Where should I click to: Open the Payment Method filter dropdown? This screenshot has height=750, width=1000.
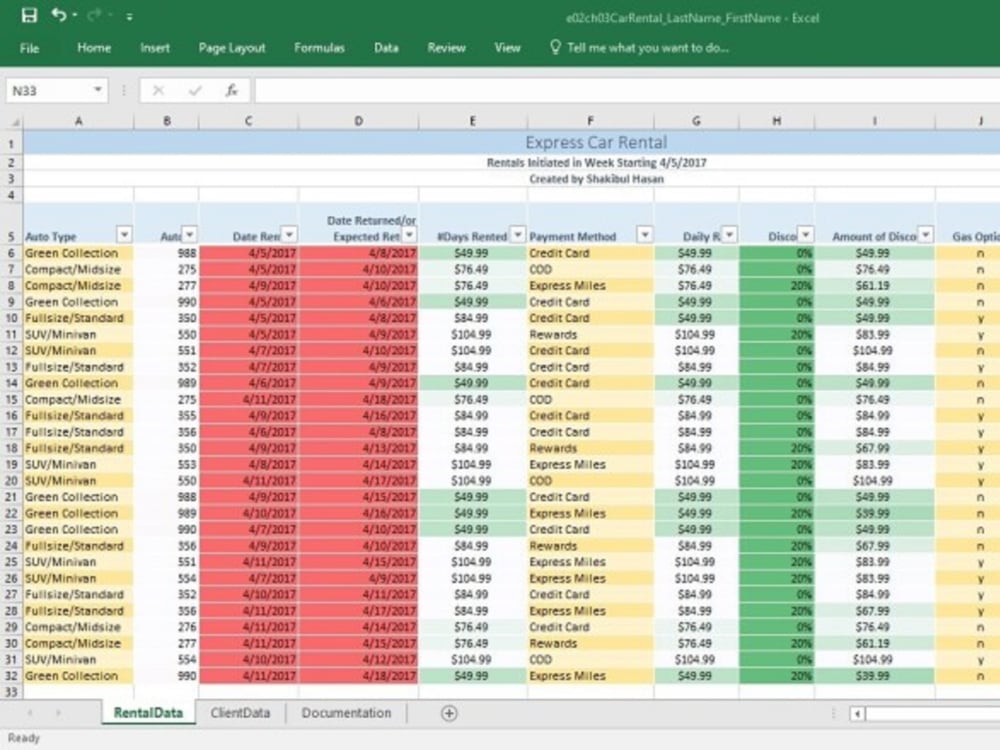click(645, 235)
